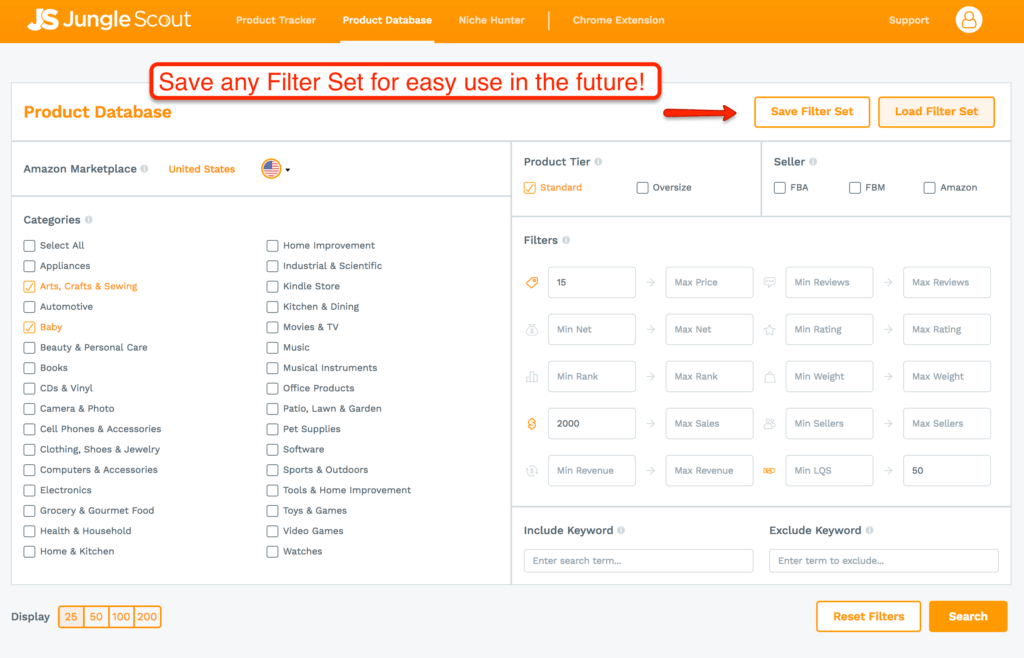The width and height of the screenshot is (1024, 658).
Task: Click the sellers people icon
Action: (x=770, y=424)
